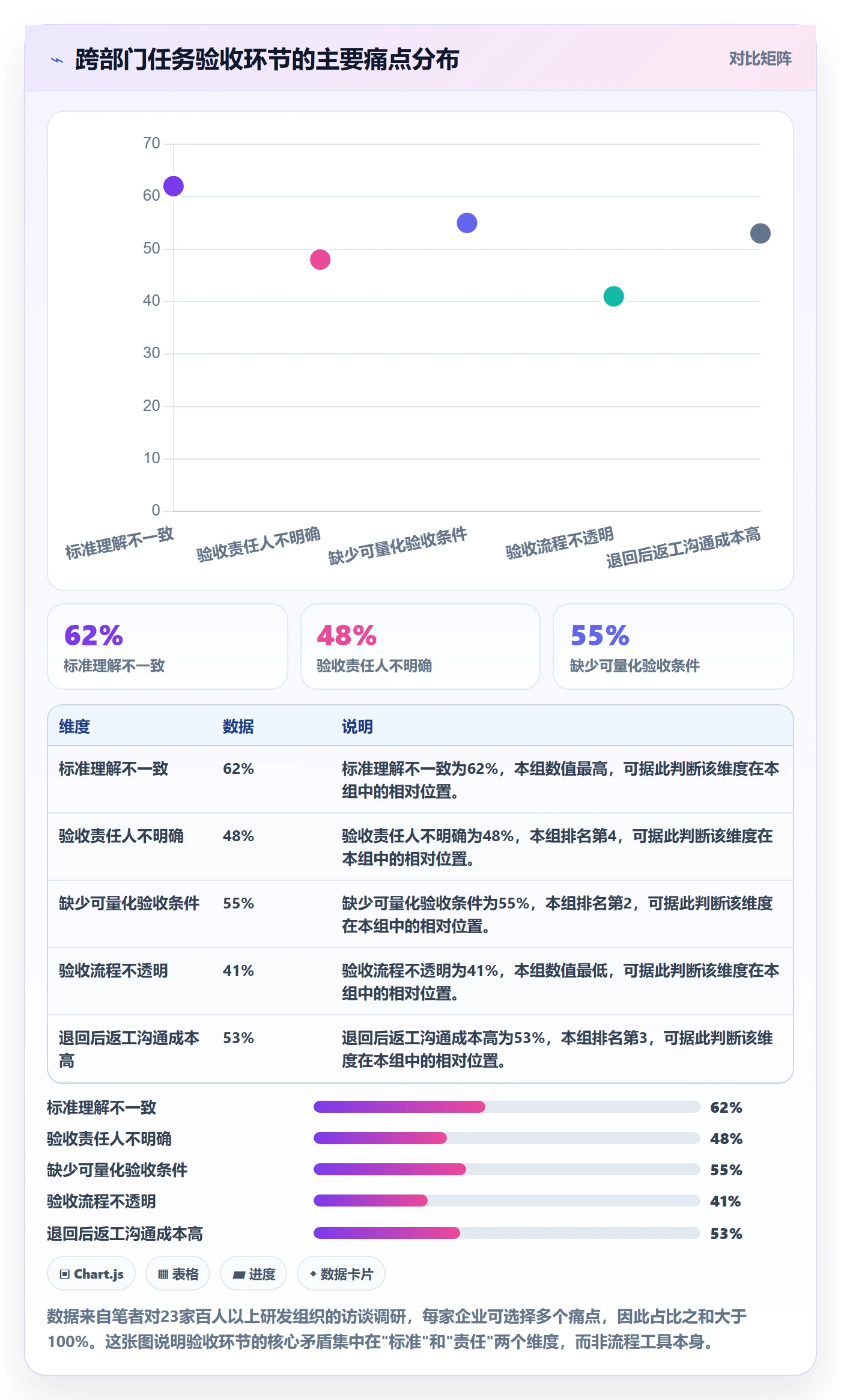Image resolution: width=841 pixels, height=1400 pixels.
Task: Click the purple data point for 标准理解不一致
Action: click(174, 186)
